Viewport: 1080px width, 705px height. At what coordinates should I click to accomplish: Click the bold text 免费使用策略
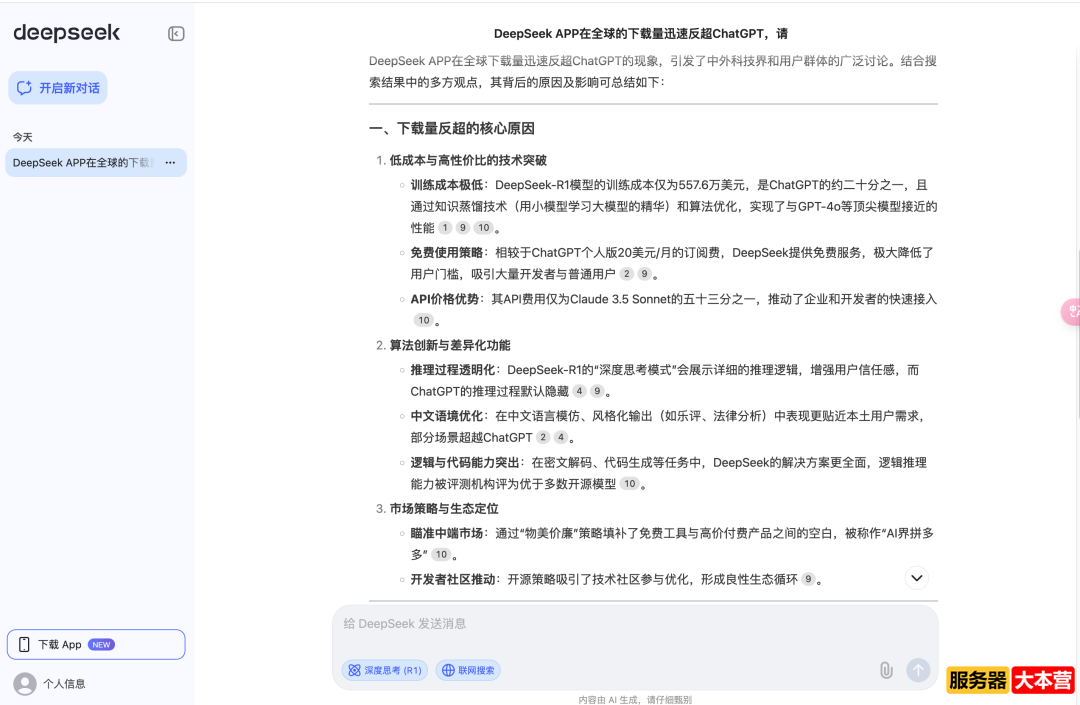(x=447, y=253)
